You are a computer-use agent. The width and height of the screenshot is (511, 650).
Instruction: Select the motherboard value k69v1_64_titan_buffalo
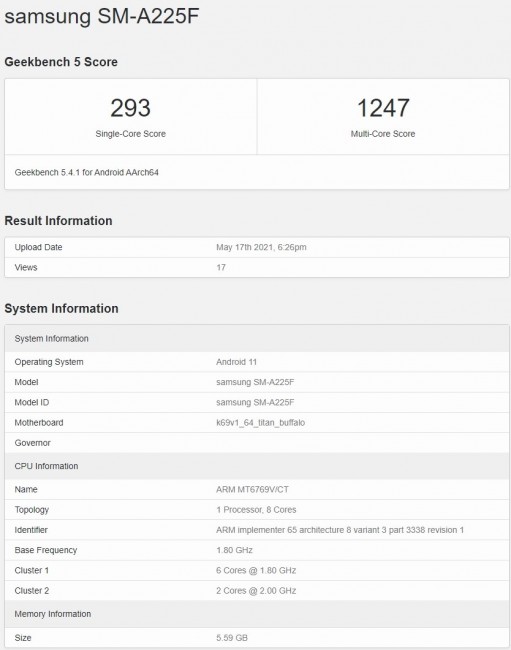click(x=260, y=423)
